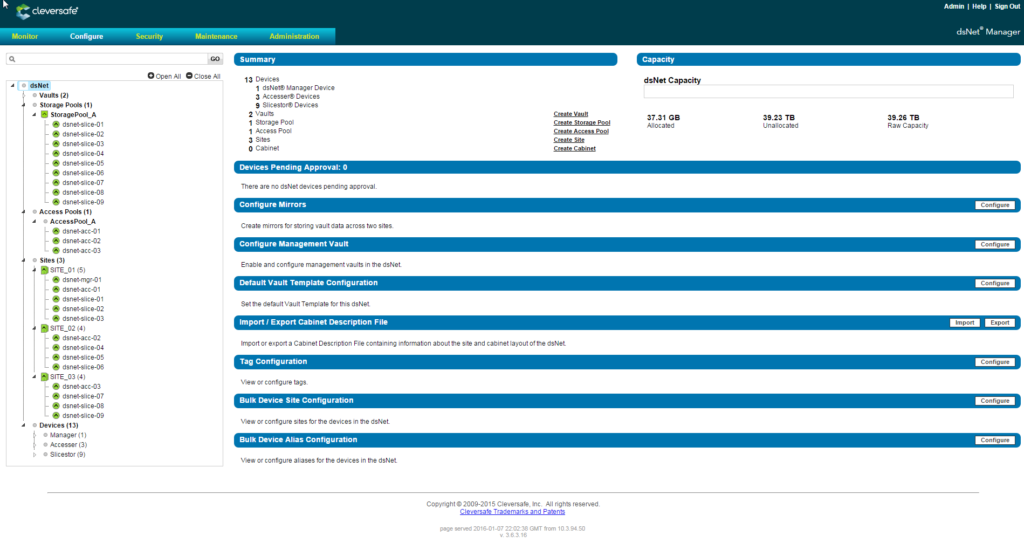Click the gray bullet icon beside Vaults (2)
Screen dimensions: 1024x550
pyautogui.click(x=35, y=95)
